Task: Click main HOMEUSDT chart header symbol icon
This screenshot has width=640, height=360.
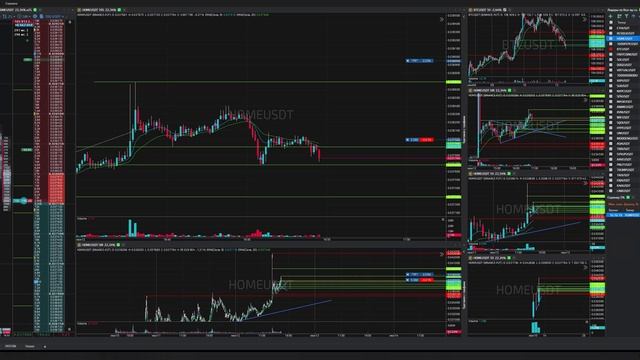Action: 79,10
